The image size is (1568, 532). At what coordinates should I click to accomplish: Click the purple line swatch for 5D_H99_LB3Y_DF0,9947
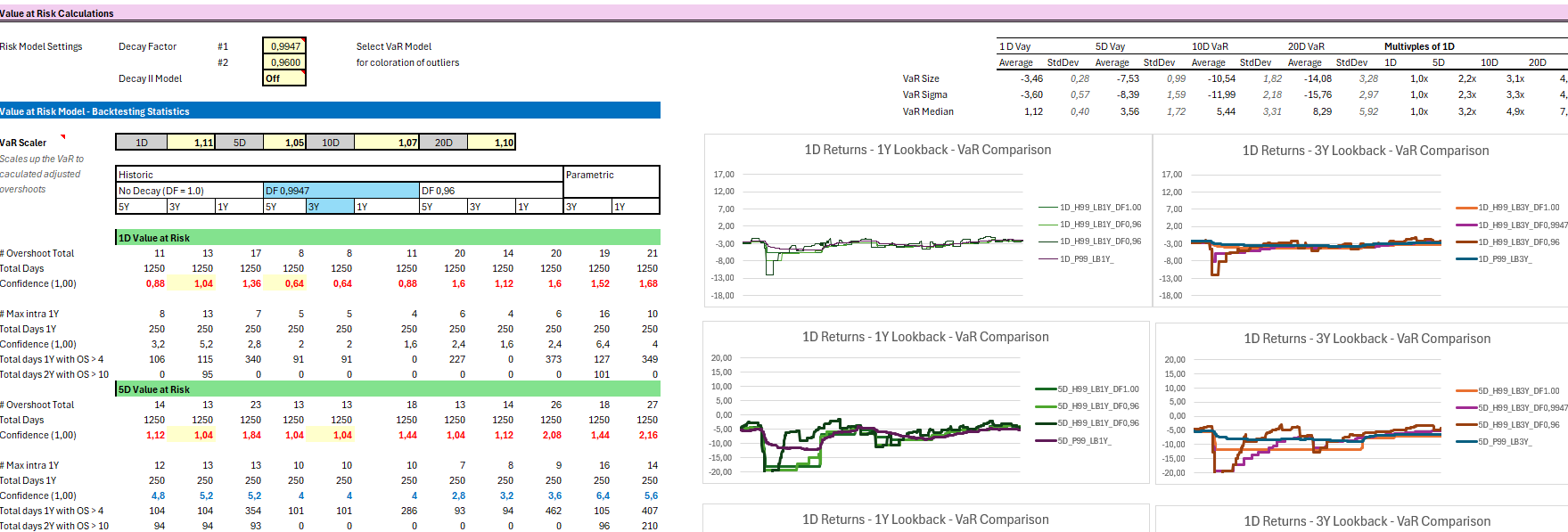tap(1466, 408)
